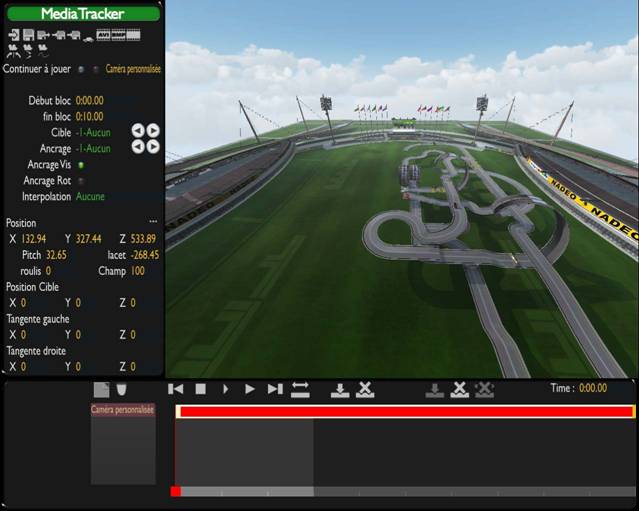Click the delete track trash icon
This screenshot has width=639, height=511.
click(x=121, y=390)
